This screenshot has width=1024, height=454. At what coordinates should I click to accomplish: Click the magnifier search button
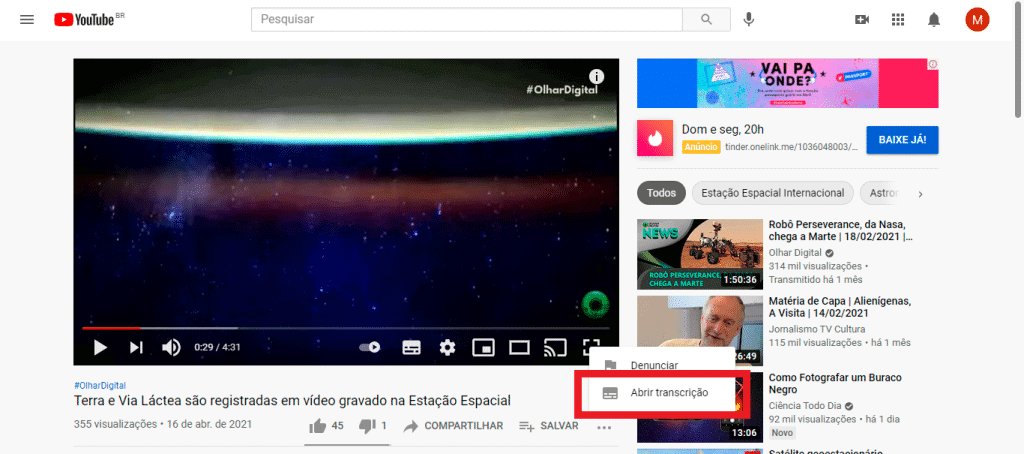pyautogui.click(x=707, y=20)
